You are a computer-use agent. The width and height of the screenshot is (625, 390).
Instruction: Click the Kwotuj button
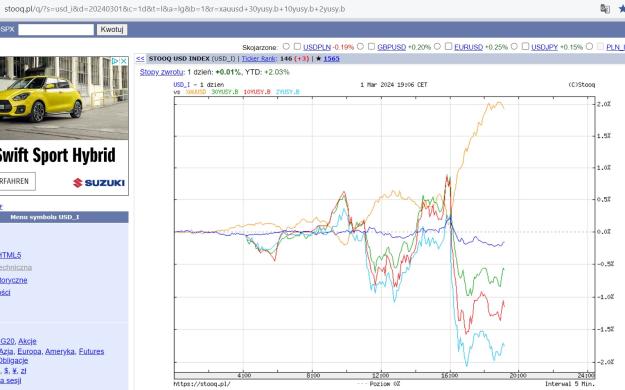(112, 30)
